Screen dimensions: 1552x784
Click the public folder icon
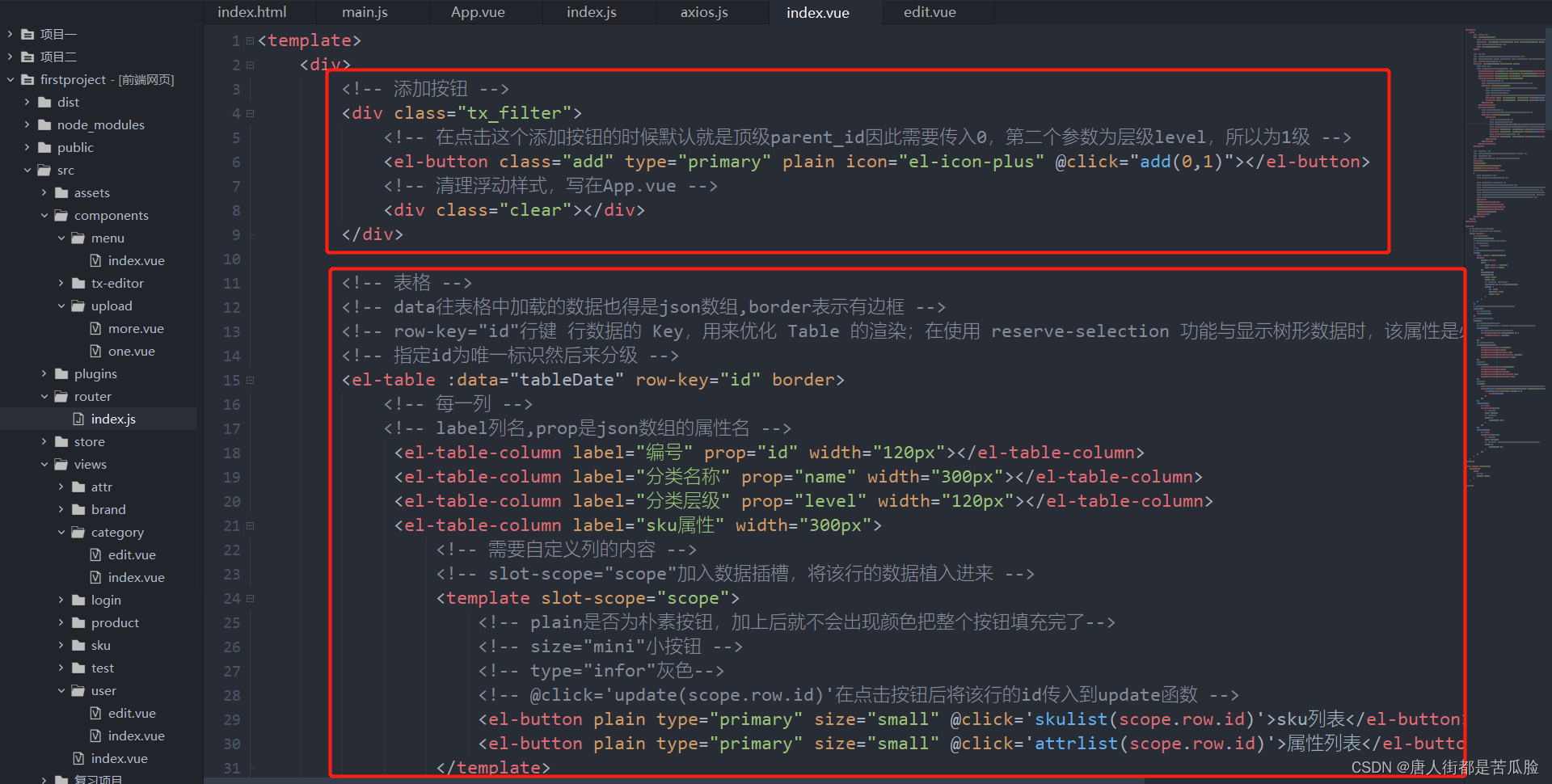click(x=44, y=147)
